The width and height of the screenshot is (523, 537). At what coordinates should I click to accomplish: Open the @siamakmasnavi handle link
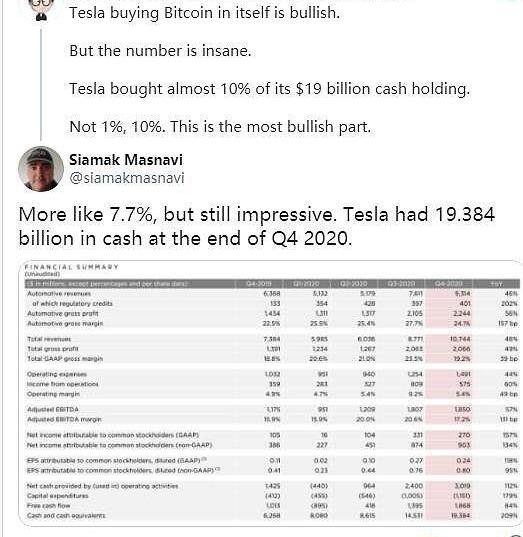(x=127, y=178)
